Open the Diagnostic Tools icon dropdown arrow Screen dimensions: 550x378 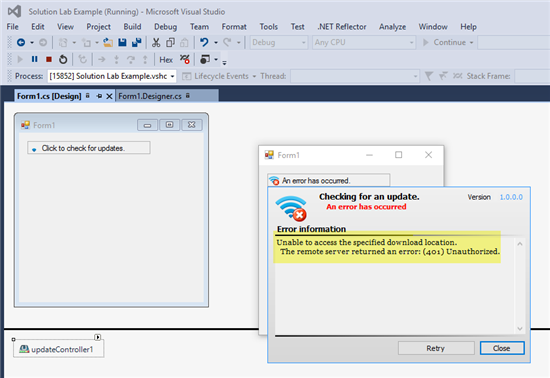click(216, 60)
